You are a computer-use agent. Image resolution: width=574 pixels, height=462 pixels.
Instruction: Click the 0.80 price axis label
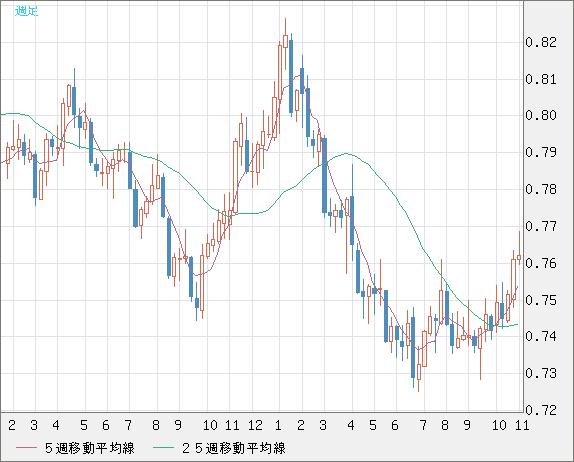coord(541,115)
